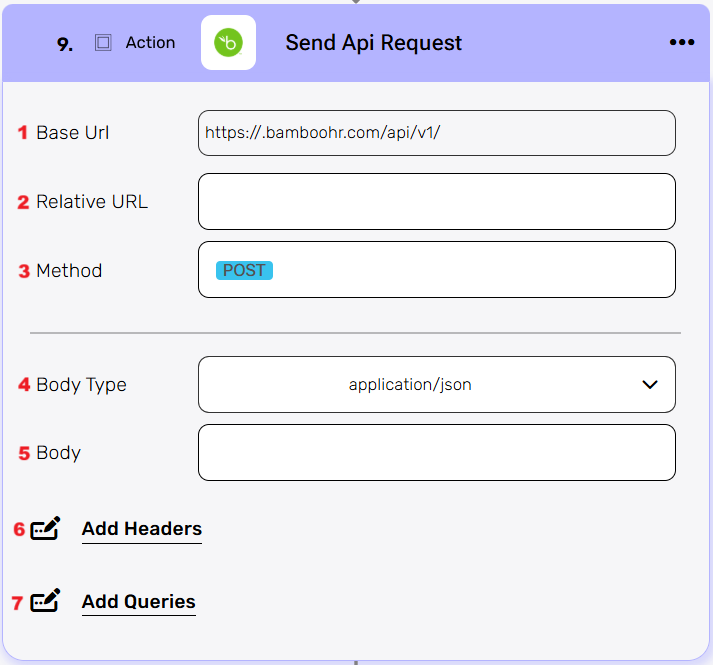The width and height of the screenshot is (713, 665).
Task: Click the Relative URL field label
Action: (92, 202)
